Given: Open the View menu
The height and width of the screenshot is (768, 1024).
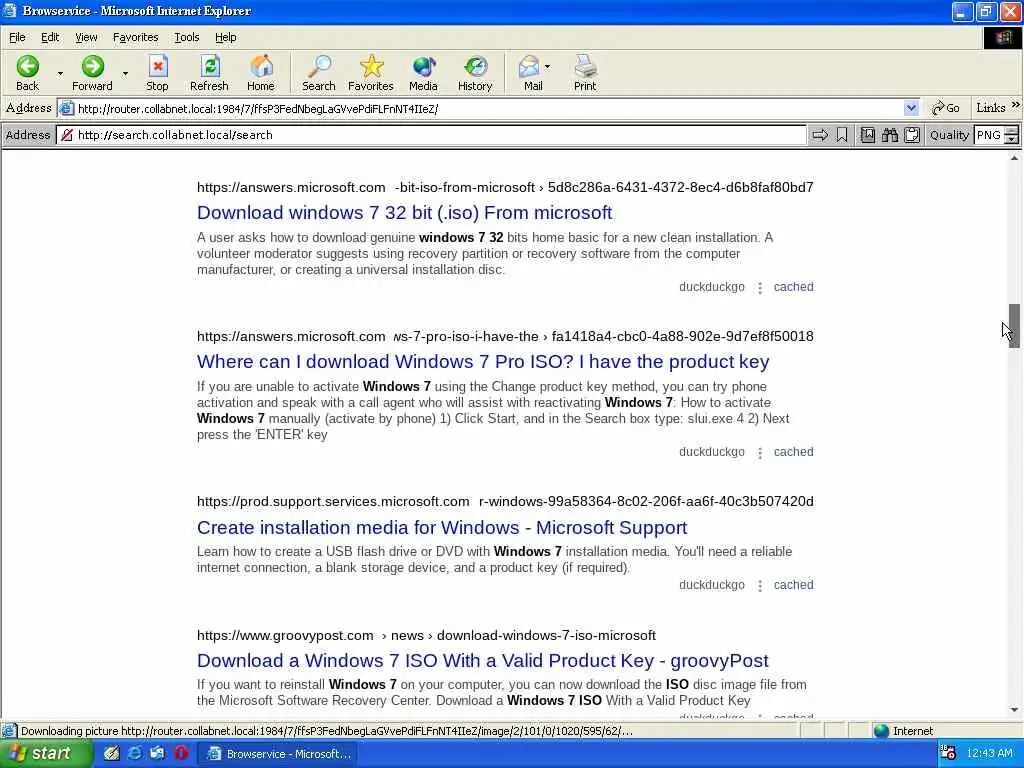Looking at the screenshot, I should click(86, 37).
